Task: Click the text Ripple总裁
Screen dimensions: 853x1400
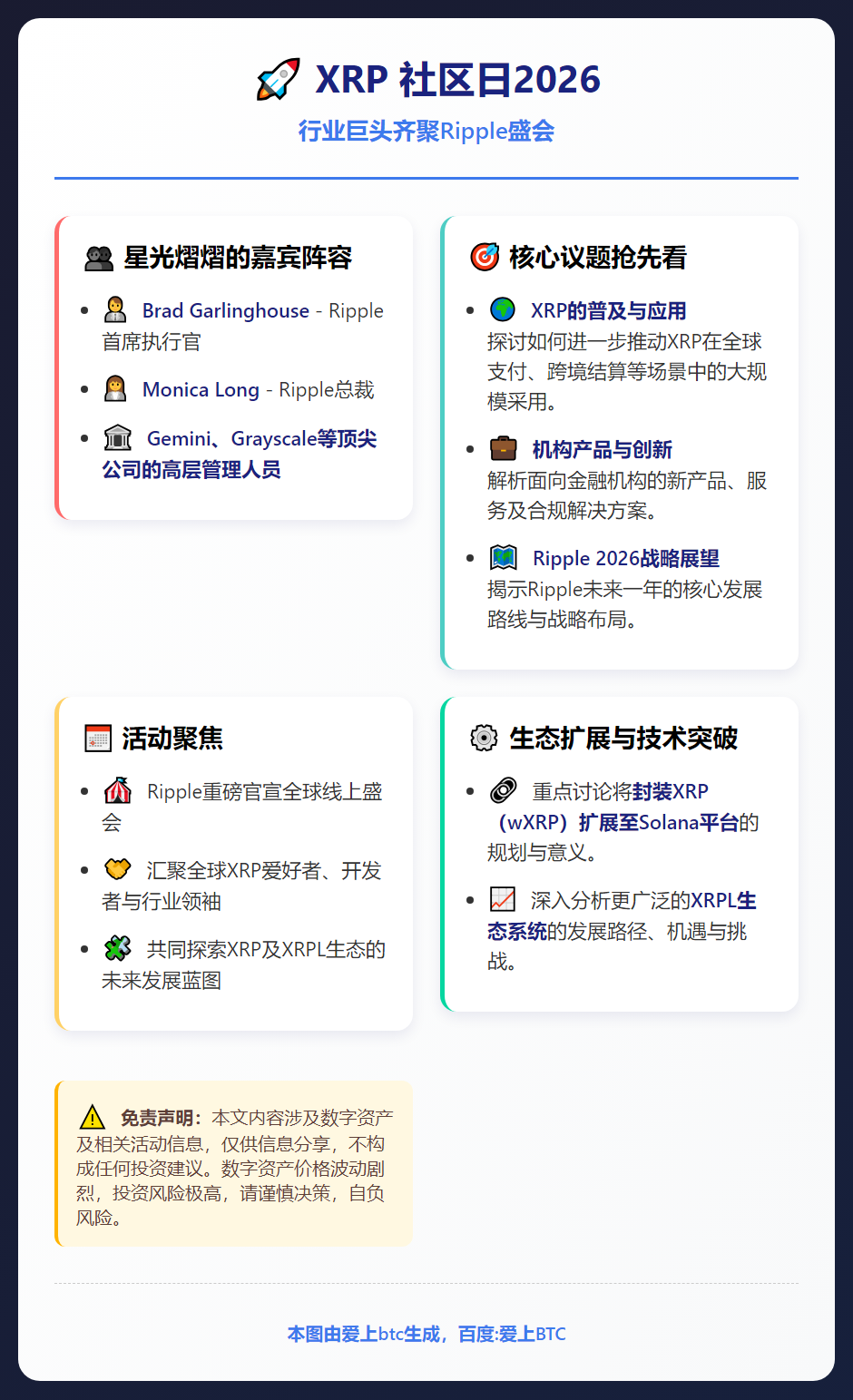Action: (x=327, y=389)
